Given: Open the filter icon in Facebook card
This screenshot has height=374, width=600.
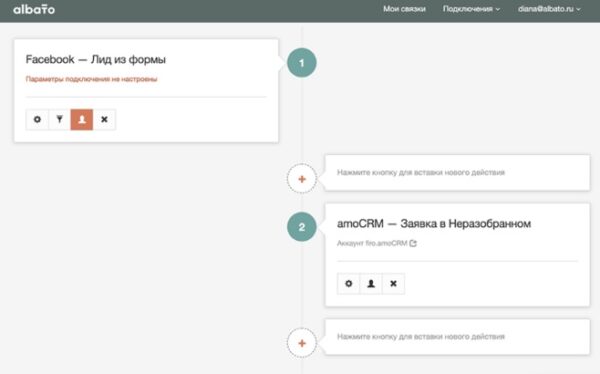Looking at the screenshot, I should [60, 119].
